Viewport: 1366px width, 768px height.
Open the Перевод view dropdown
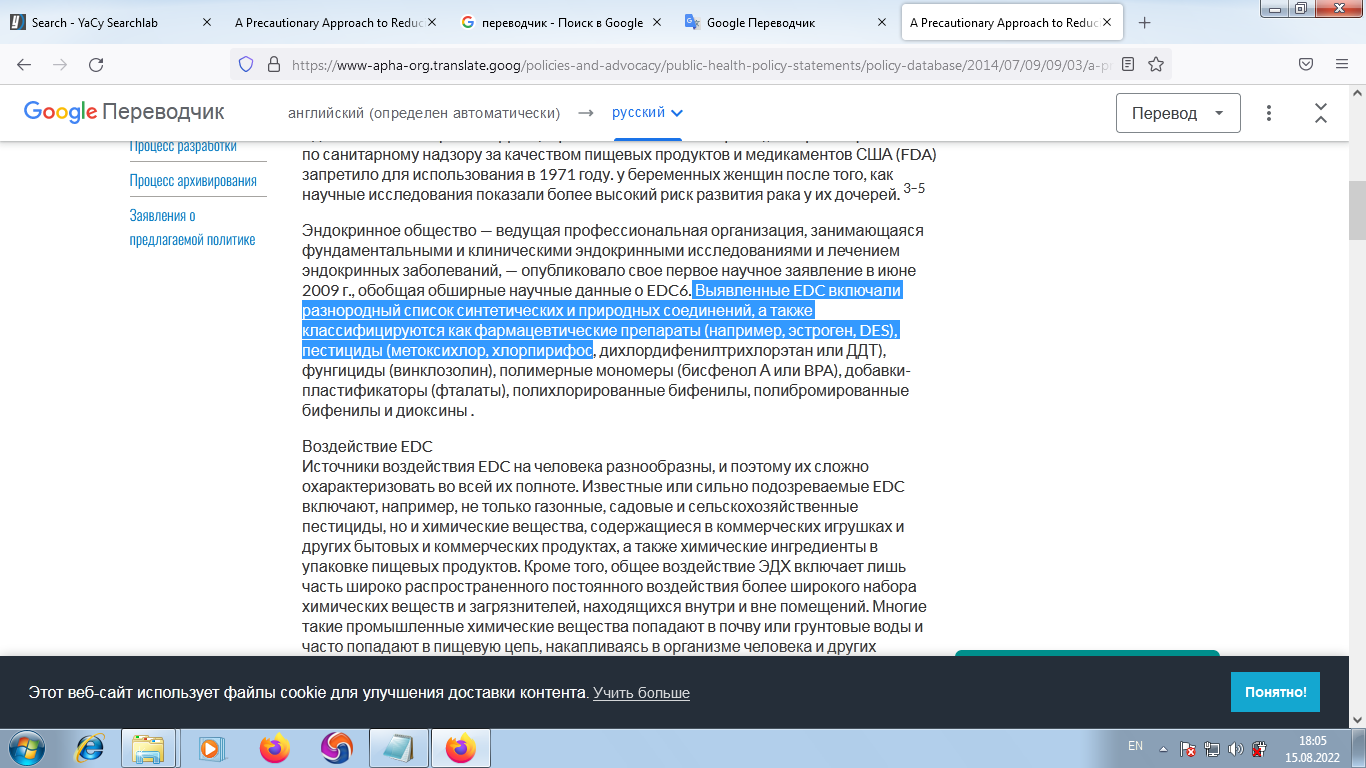(1178, 113)
